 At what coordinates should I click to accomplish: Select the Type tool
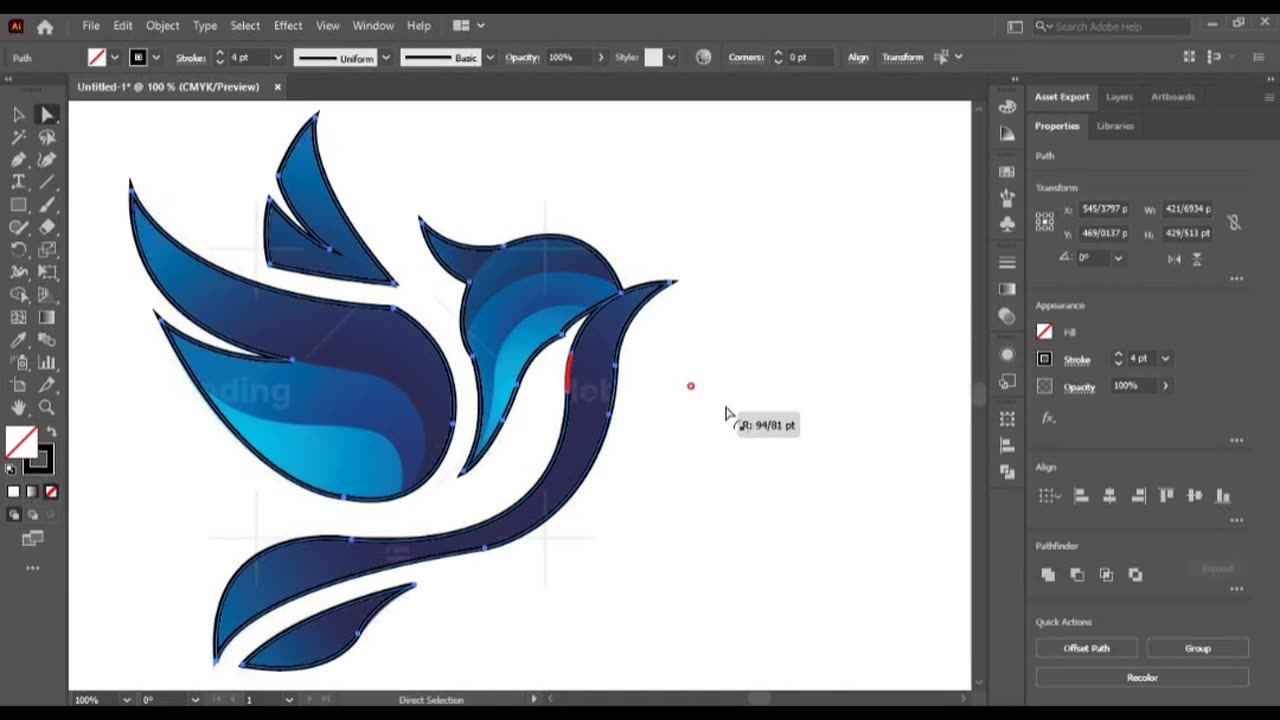(18, 182)
